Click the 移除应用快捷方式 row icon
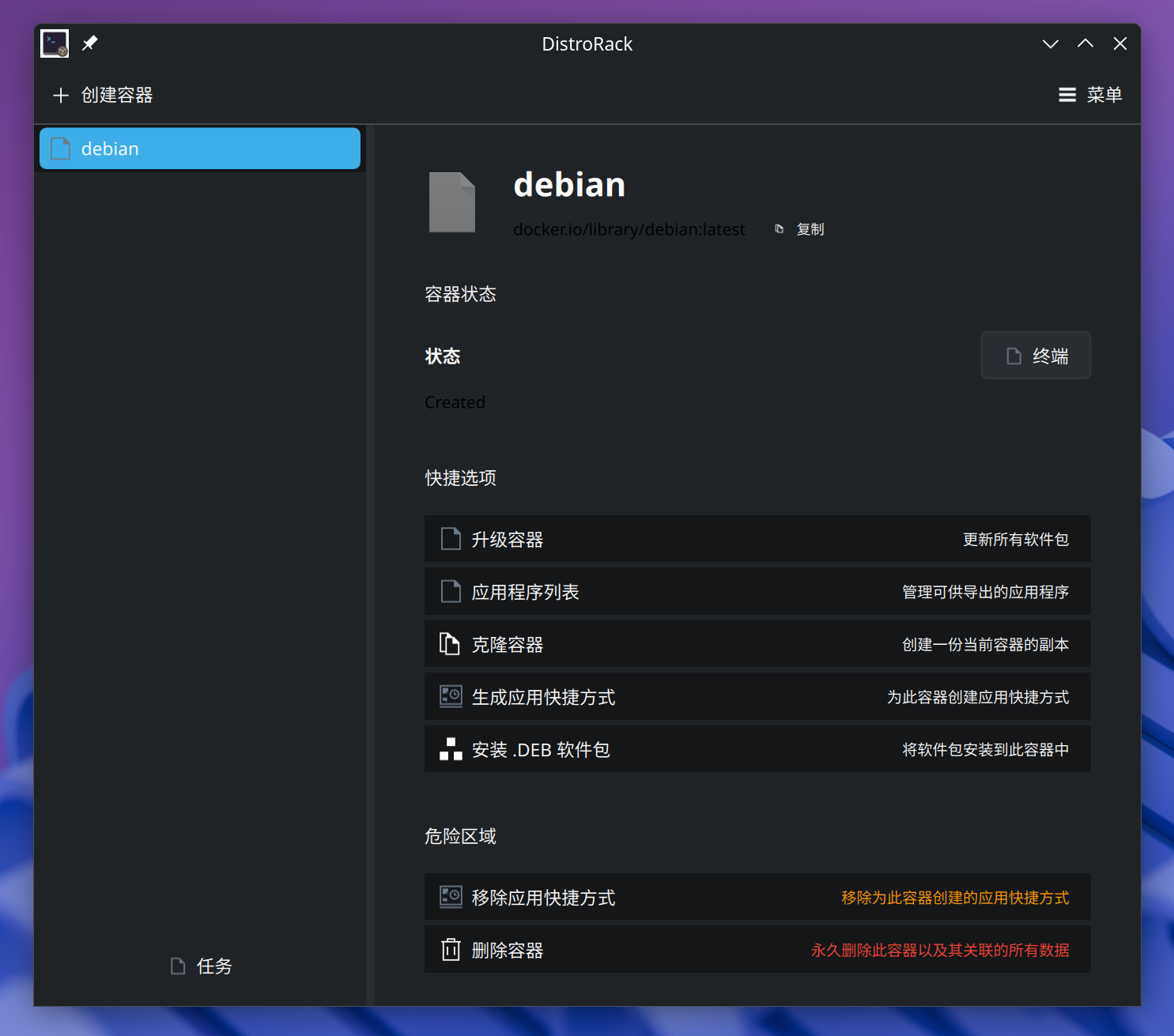The image size is (1174, 1036). [x=451, y=897]
